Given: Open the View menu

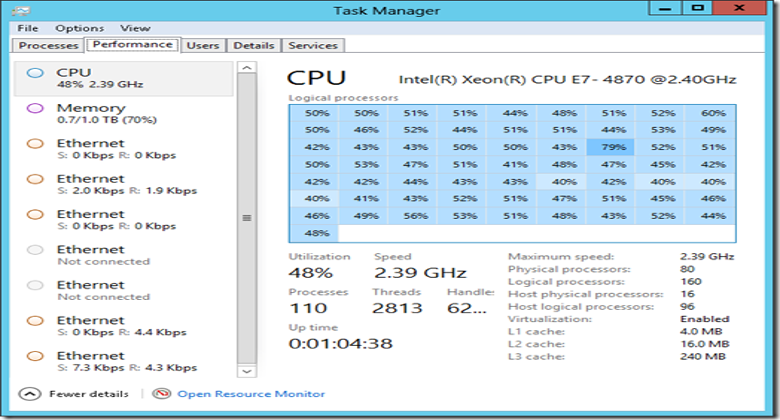Looking at the screenshot, I should [135, 28].
